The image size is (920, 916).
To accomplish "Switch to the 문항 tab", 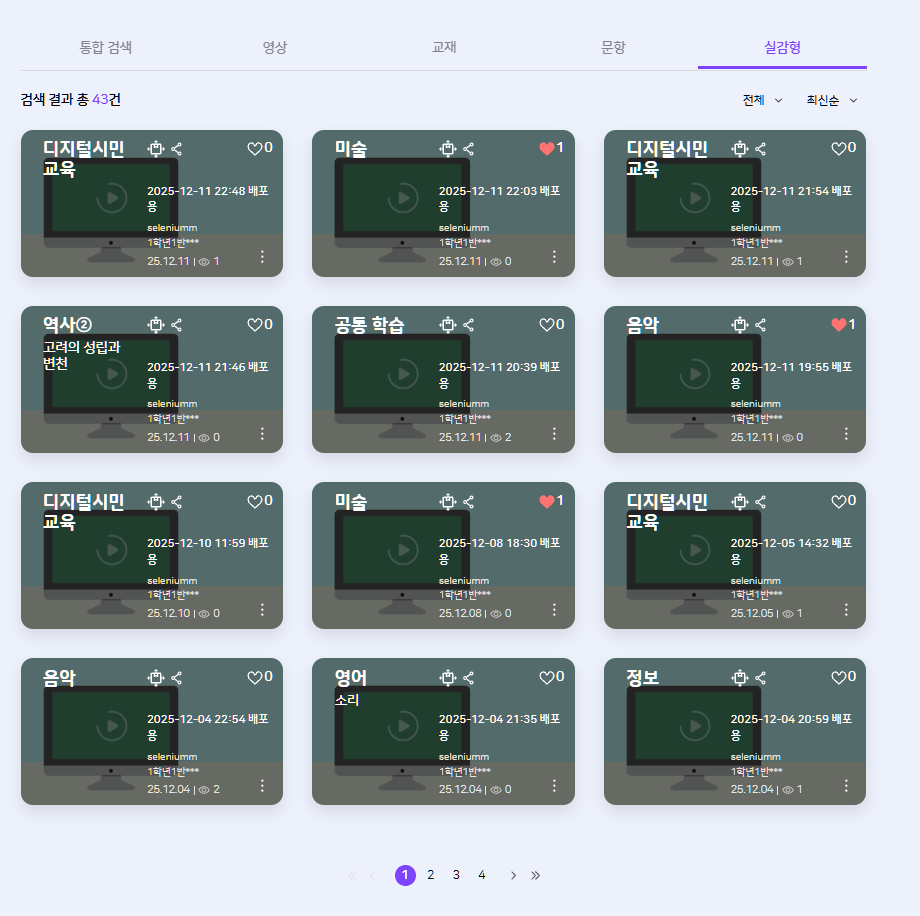I will [613, 47].
